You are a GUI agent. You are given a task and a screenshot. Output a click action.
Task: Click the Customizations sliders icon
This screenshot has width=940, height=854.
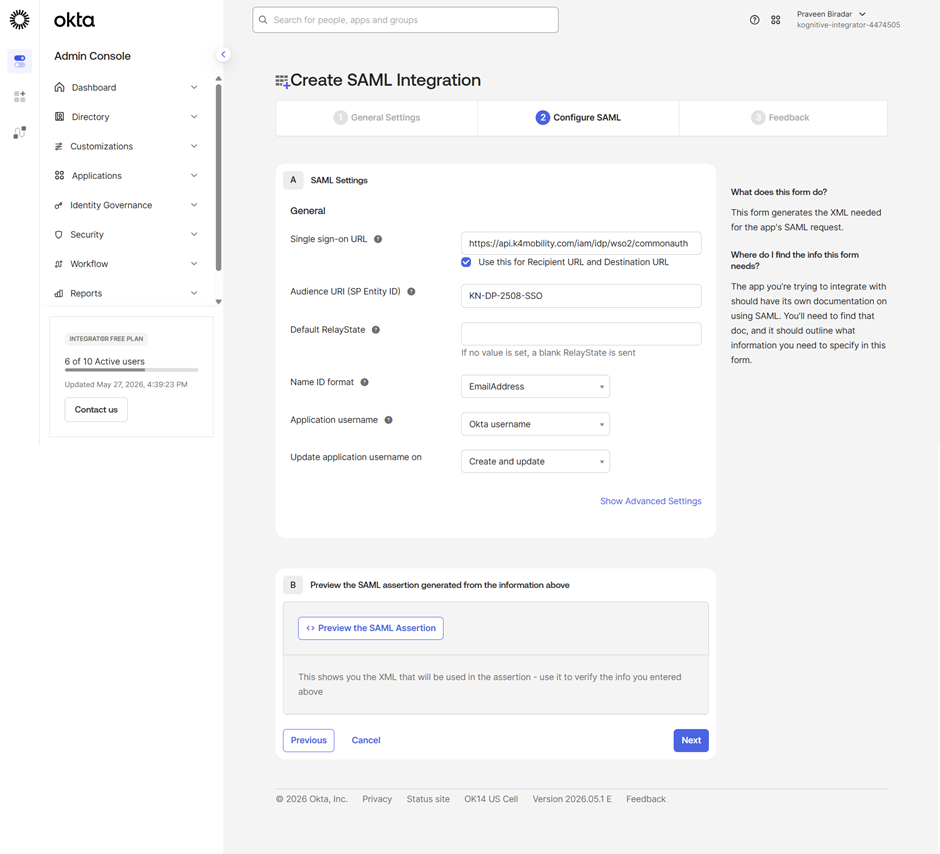click(x=59, y=146)
